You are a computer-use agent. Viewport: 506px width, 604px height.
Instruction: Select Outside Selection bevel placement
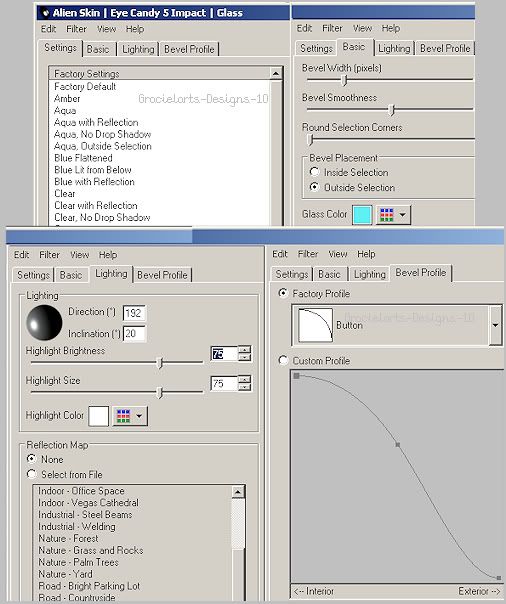pos(315,187)
